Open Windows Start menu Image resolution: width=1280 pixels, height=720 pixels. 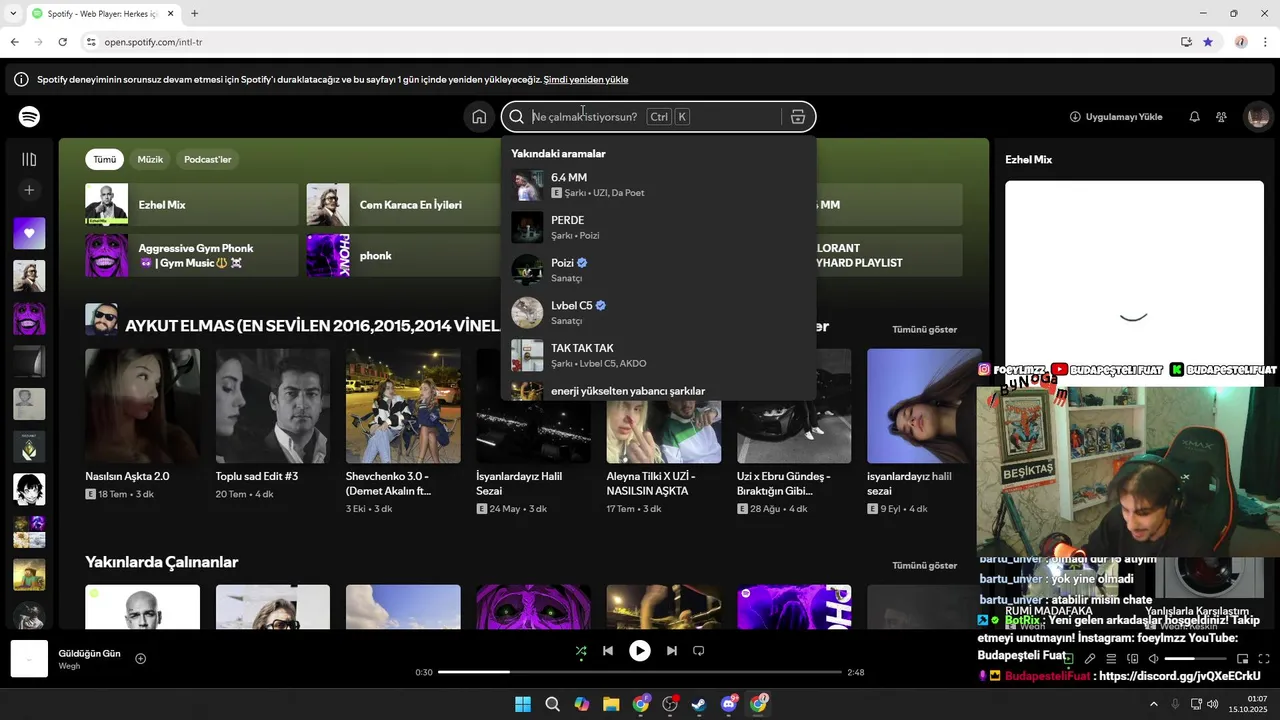click(x=523, y=704)
